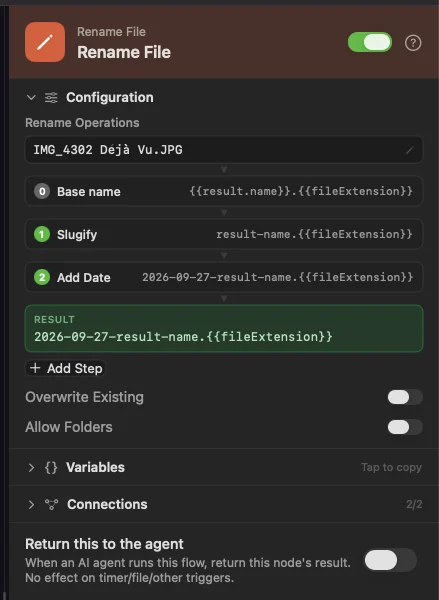Open the help question mark icon
439x600 pixels.
(413, 43)
